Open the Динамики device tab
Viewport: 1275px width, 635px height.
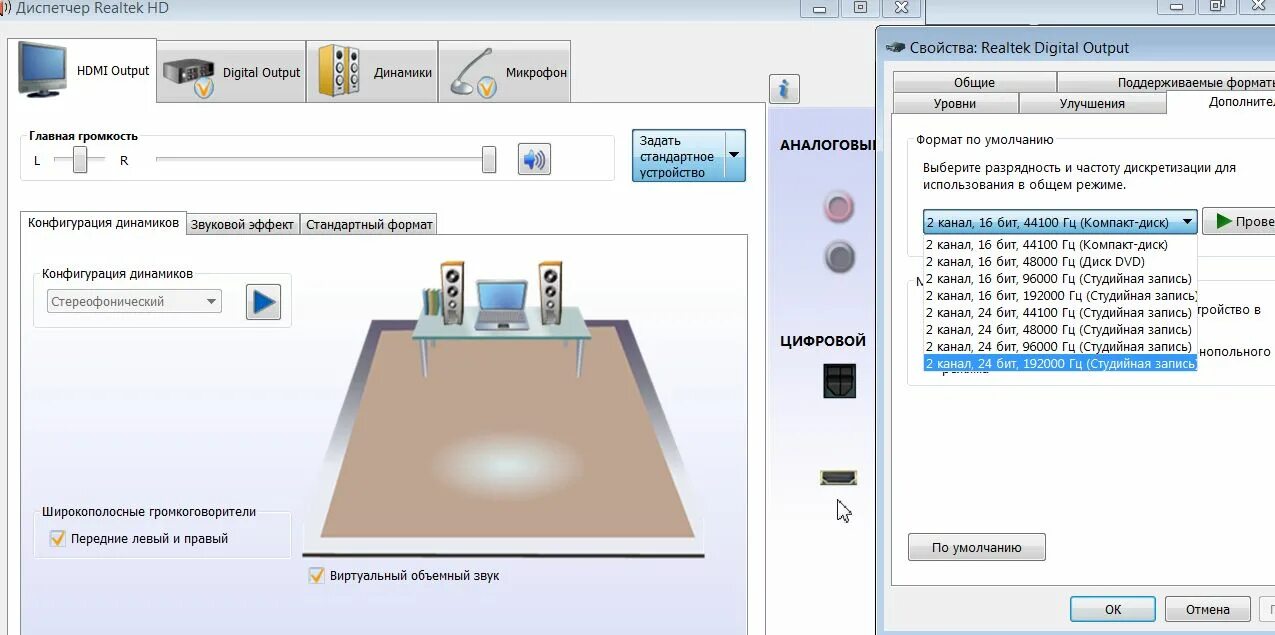pyautogui.click(x=372, y=72)
